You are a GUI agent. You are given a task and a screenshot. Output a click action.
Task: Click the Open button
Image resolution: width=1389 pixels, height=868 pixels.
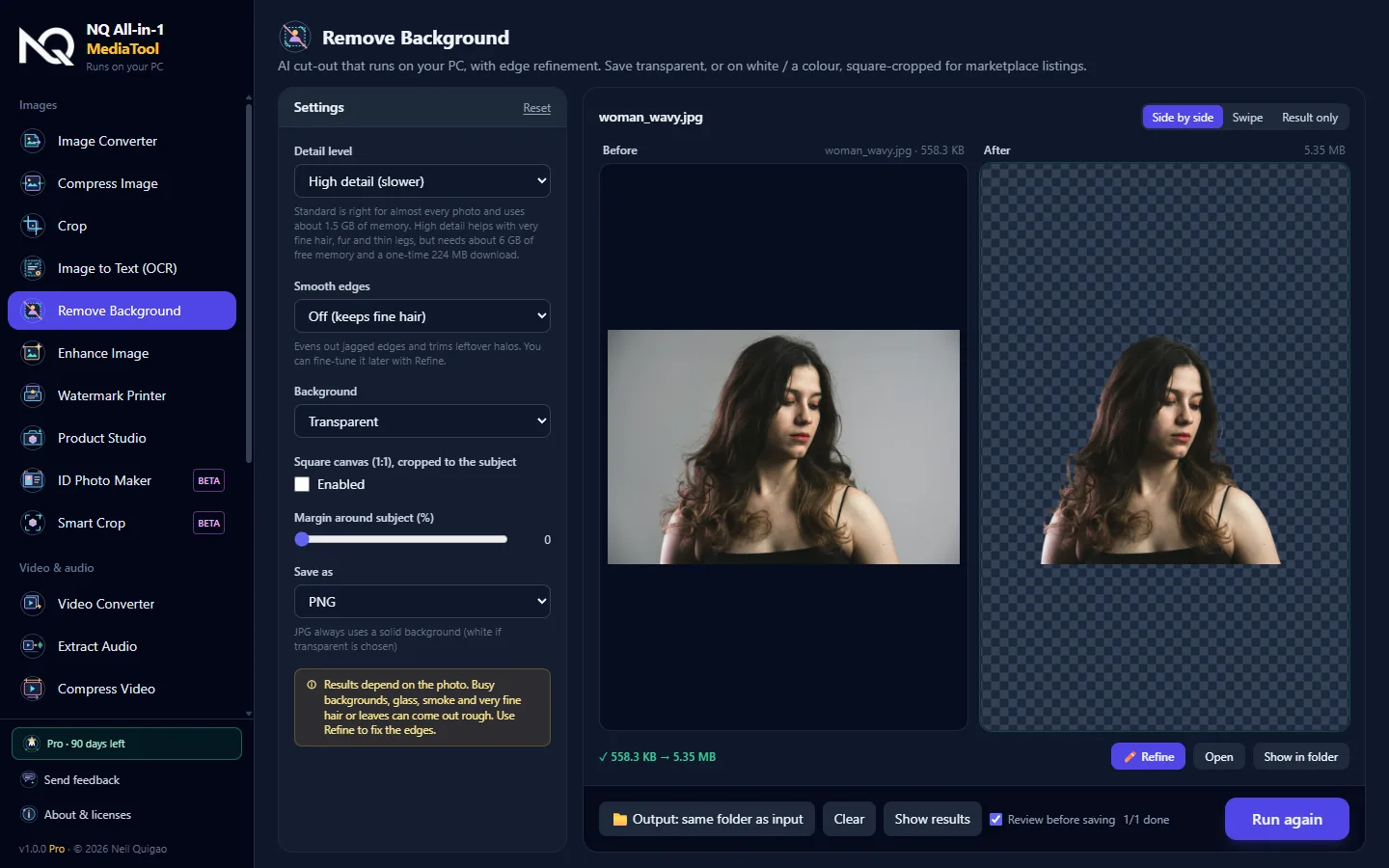[1219, 756]
